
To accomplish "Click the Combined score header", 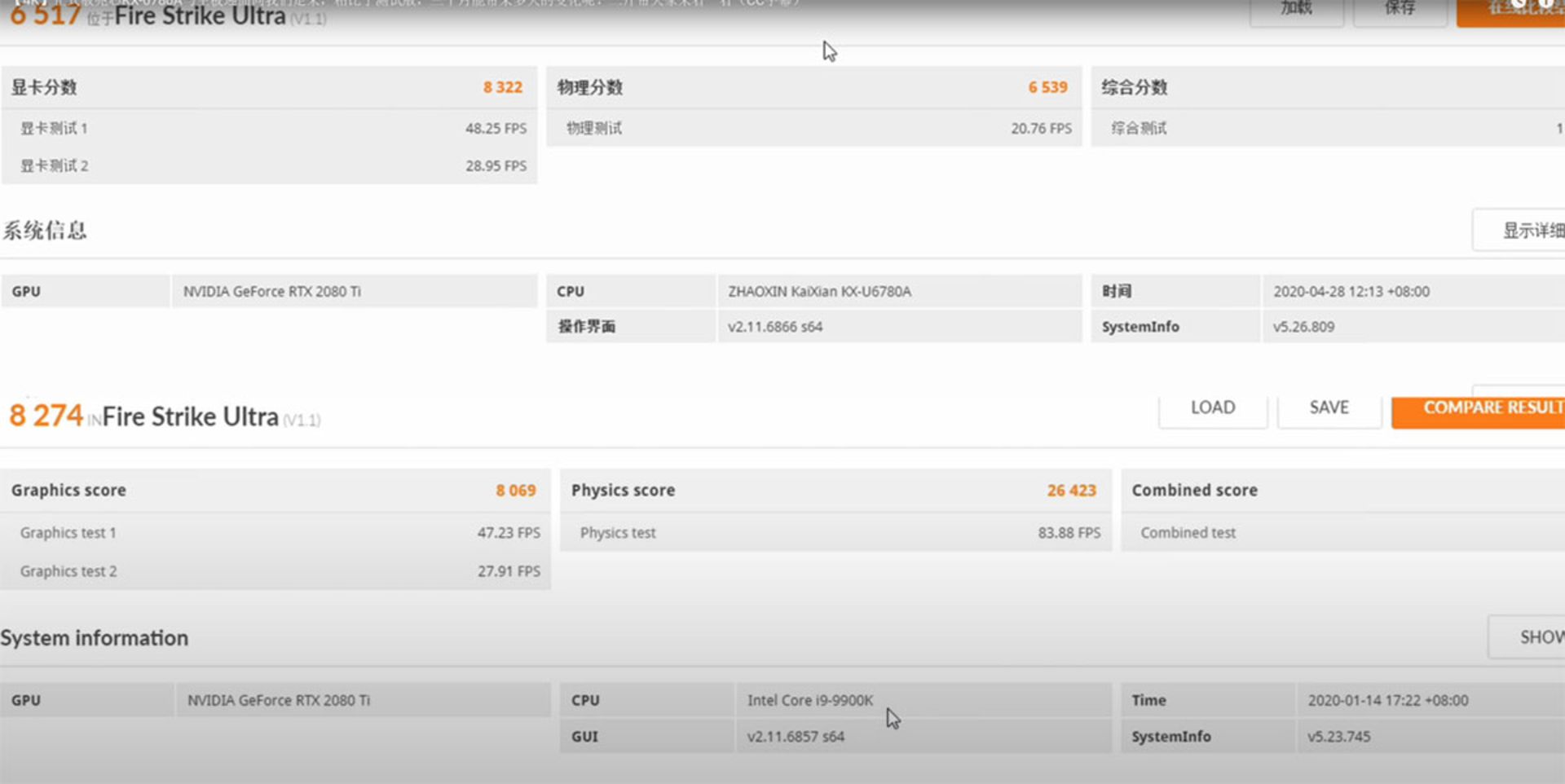I will pos(1194,491).
